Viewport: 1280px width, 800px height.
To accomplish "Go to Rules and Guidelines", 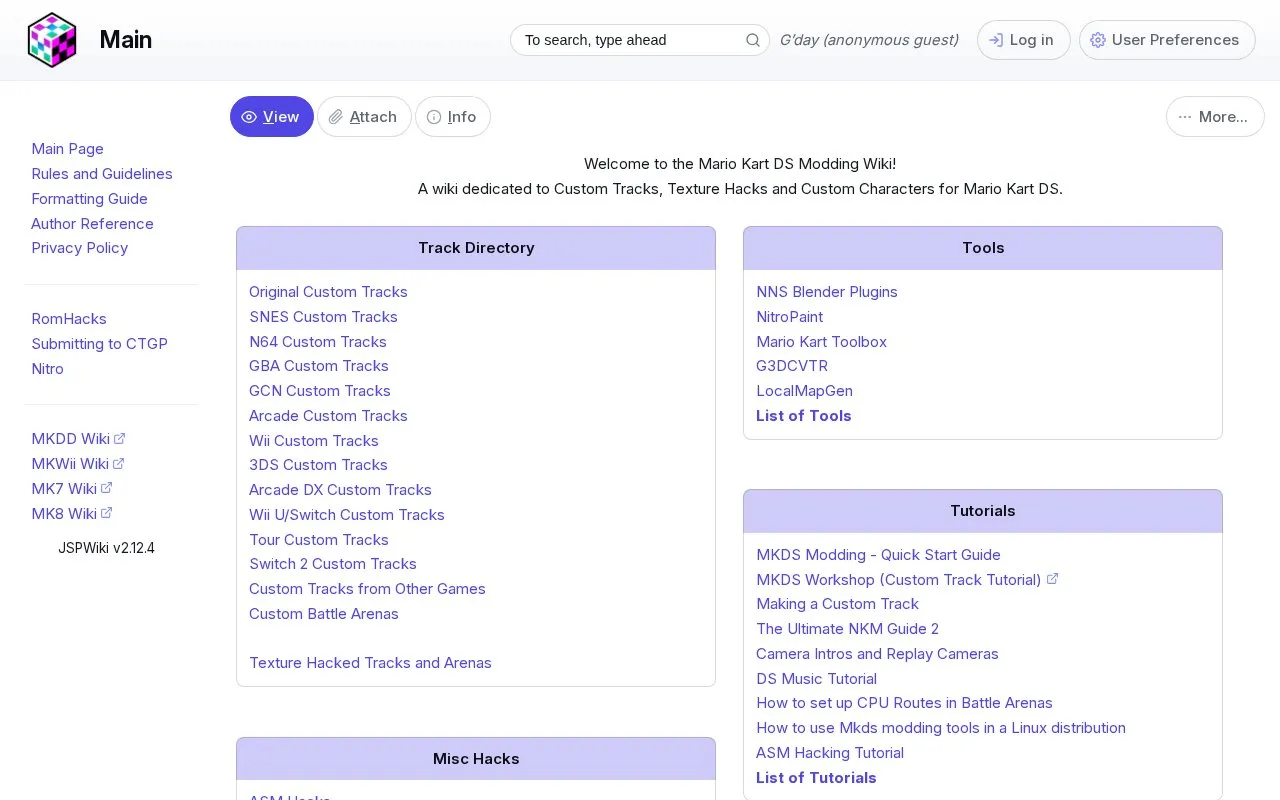I will coord(102,174).
